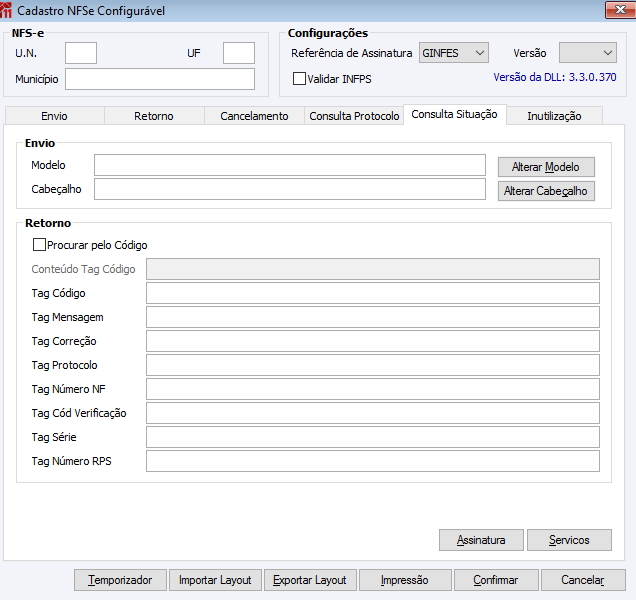Select the Consulta Protocolo tab

click(354, 116)
